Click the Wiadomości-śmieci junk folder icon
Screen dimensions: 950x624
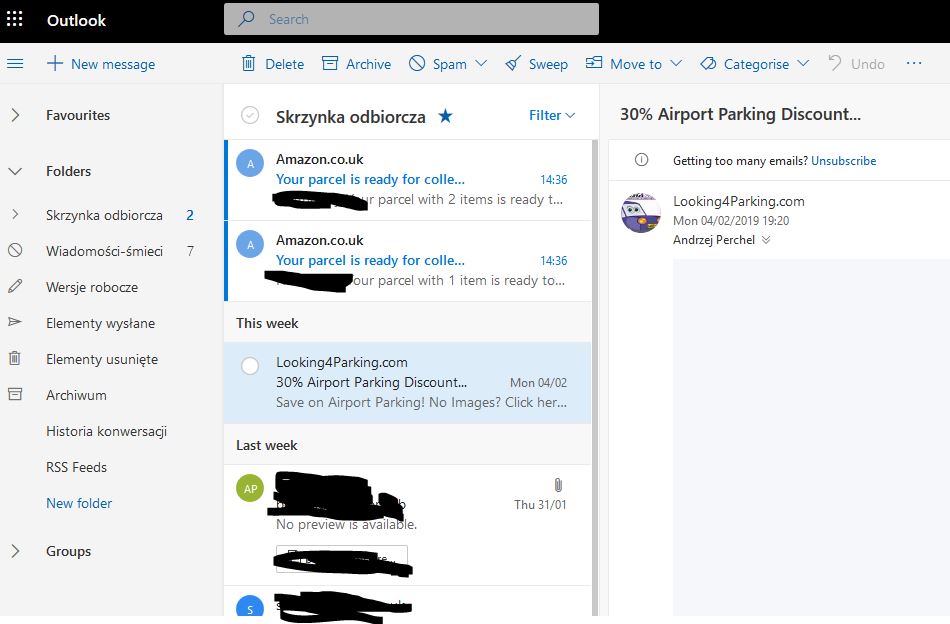[x=15, y=250]
